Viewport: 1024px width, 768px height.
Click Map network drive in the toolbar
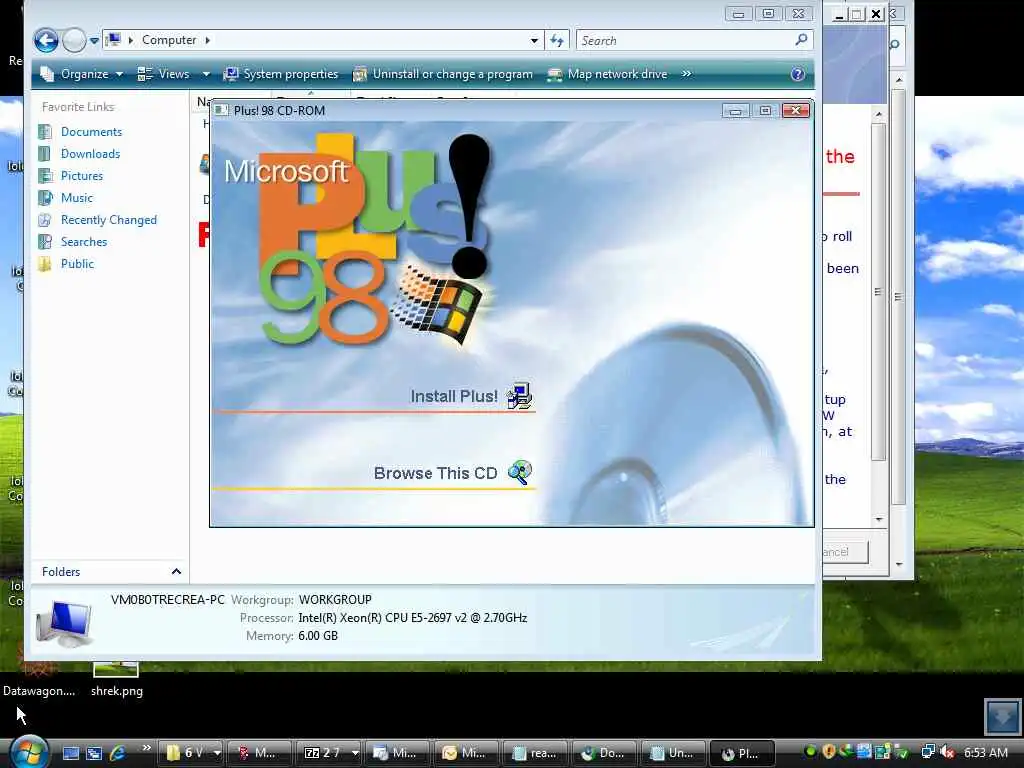[607, 74]
